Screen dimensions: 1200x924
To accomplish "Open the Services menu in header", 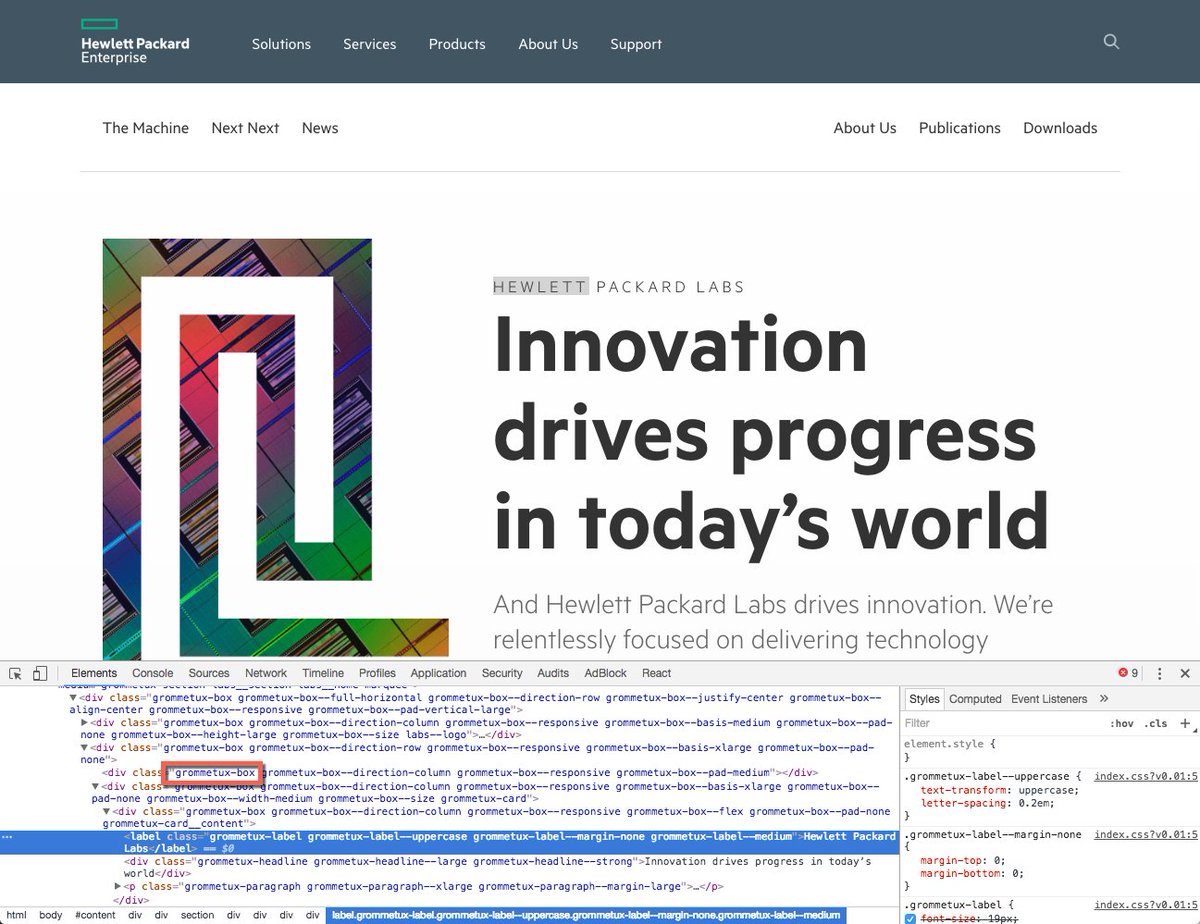I will point(370,44).
